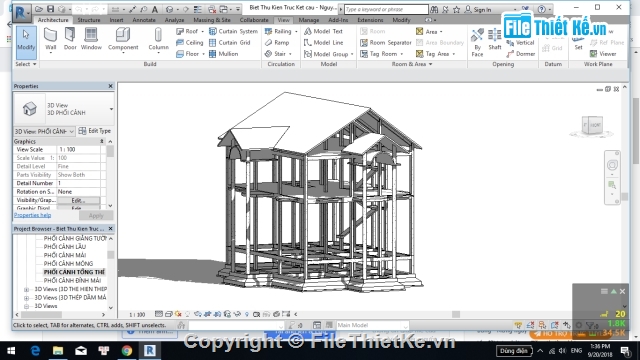Switch to the Manage ribbon tab
Image resolution: width=640 pixels, height=360 pixels.
pyautogui.click(x=309, y=20)
